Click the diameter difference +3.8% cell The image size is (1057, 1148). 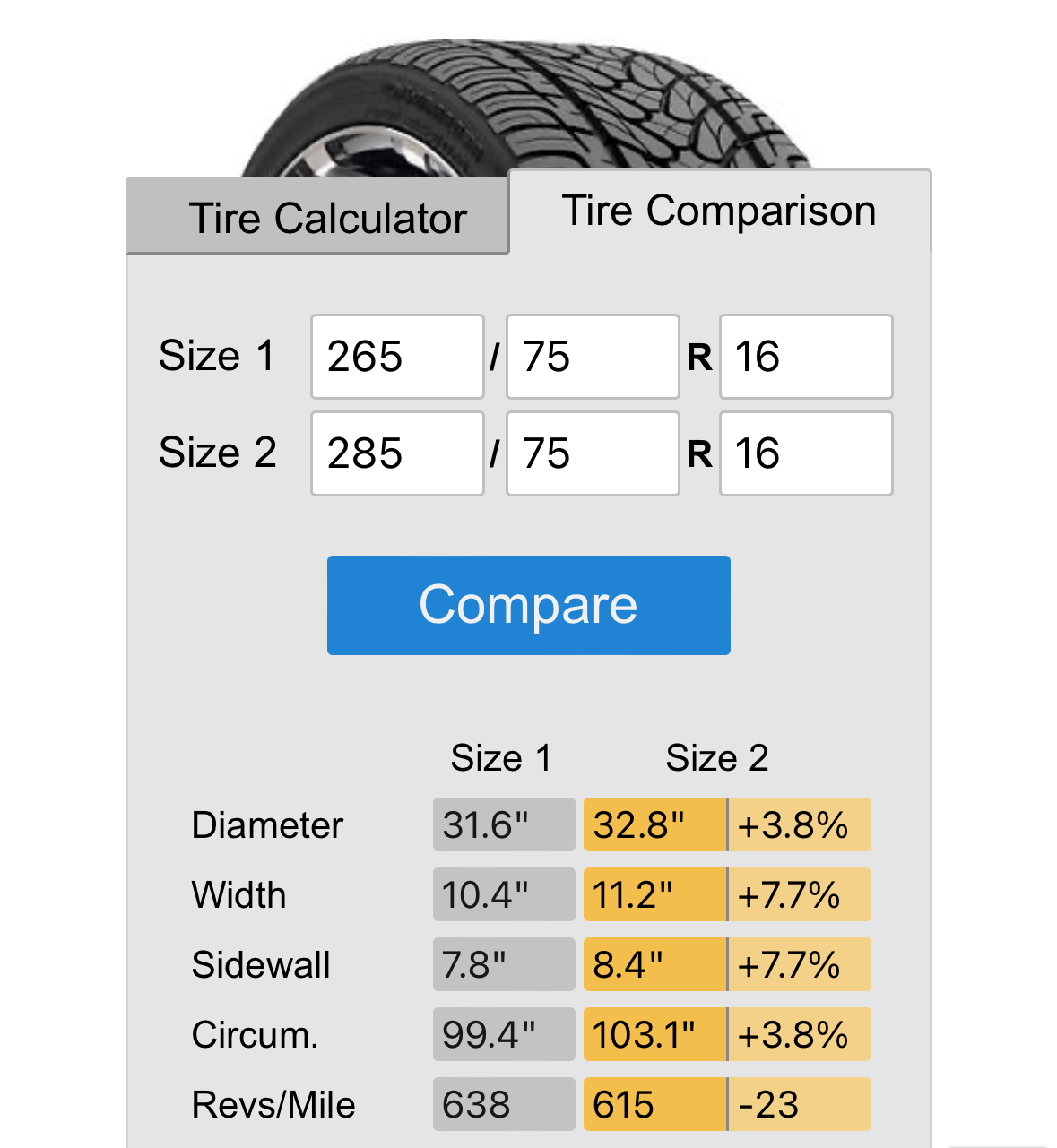800,824
